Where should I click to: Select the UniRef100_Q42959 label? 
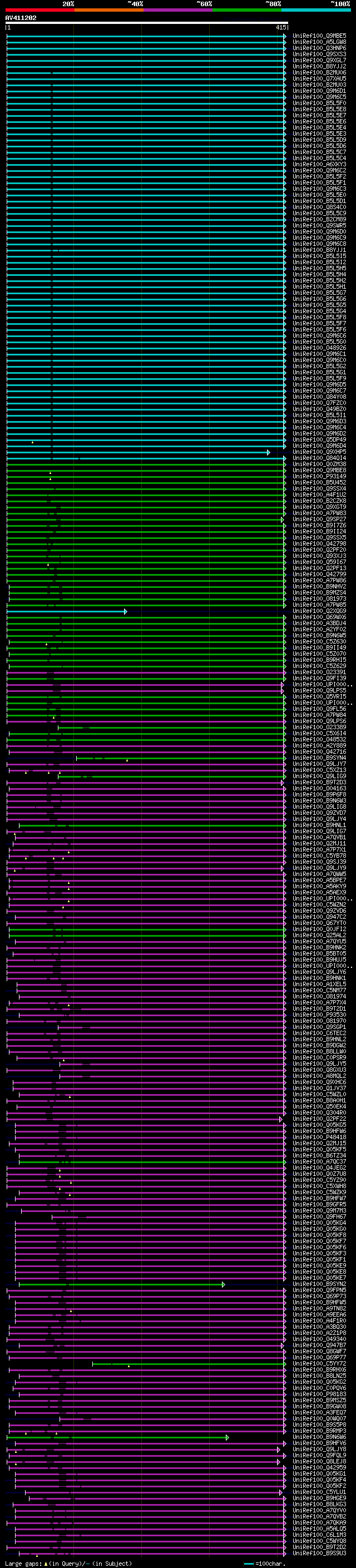[319, 1467]
